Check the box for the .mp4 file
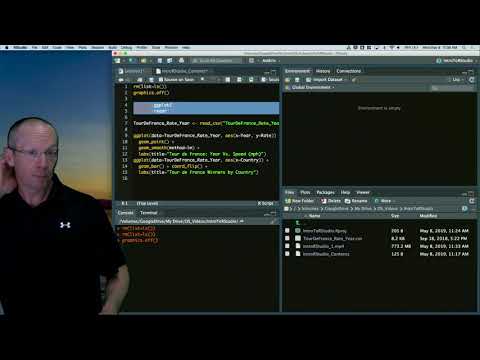480x360 pixels. 287,246
